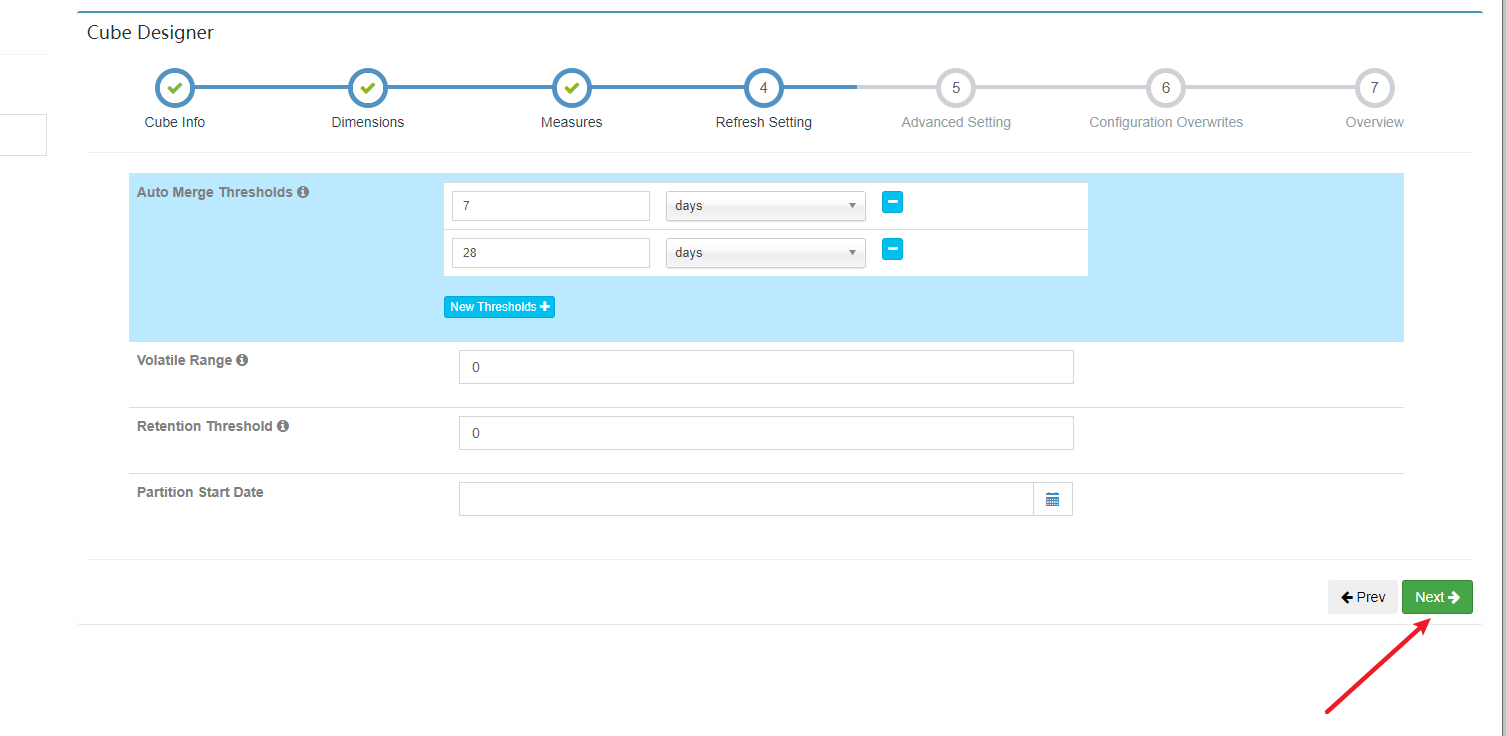Viewport: 1507px width, 736px height.
Task: Go to the Next step
Action: click(1437, 597)
